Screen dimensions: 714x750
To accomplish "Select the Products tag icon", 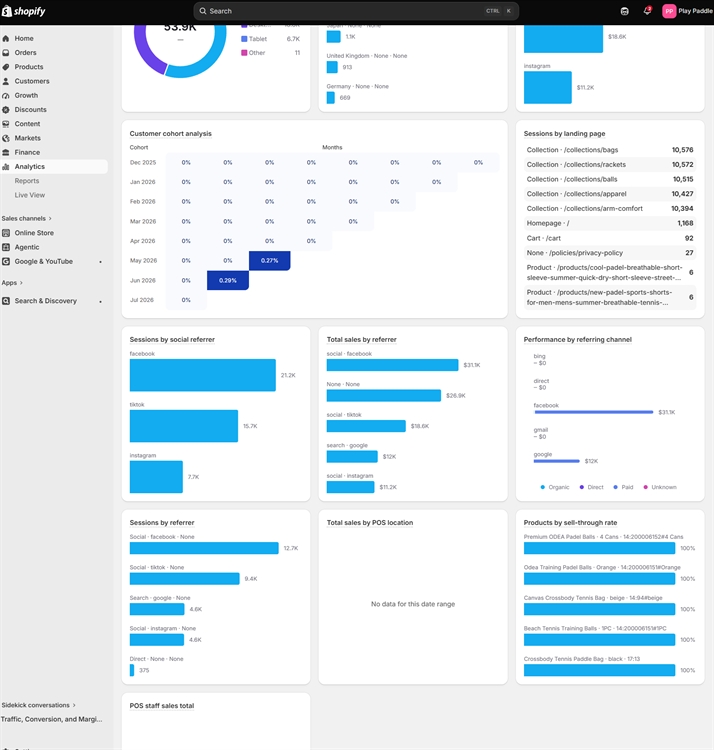I will click(x=6, y=67).
